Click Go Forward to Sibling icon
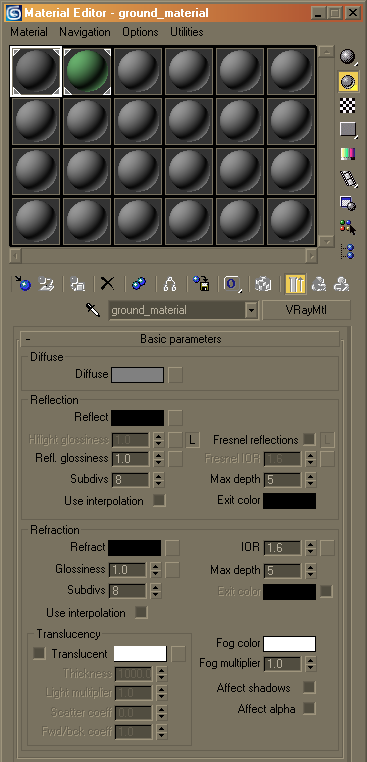 point(342,284)
